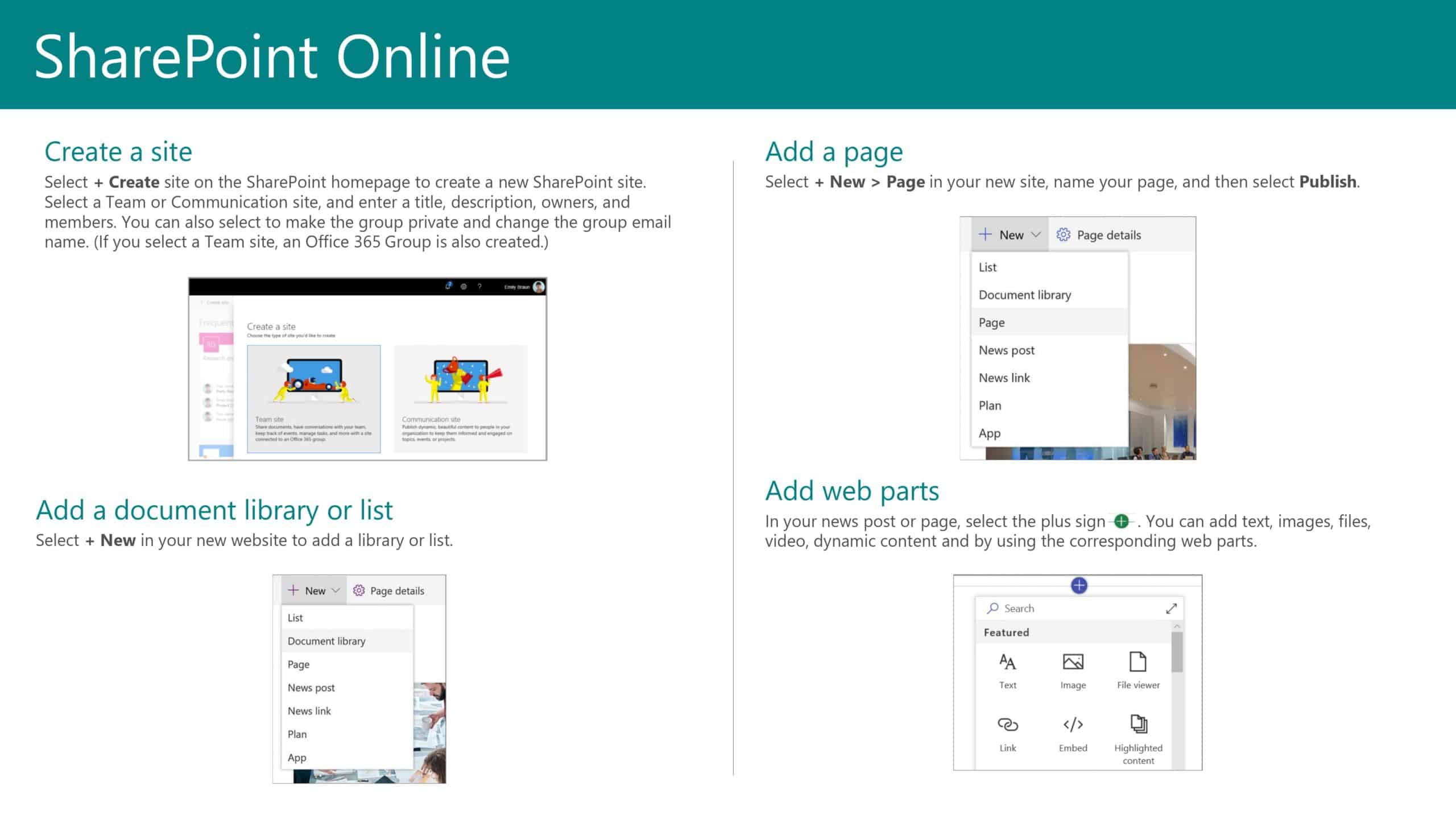Click the help question mark icon
This screenshot has width=1456, height=819.
pos(479,287)
